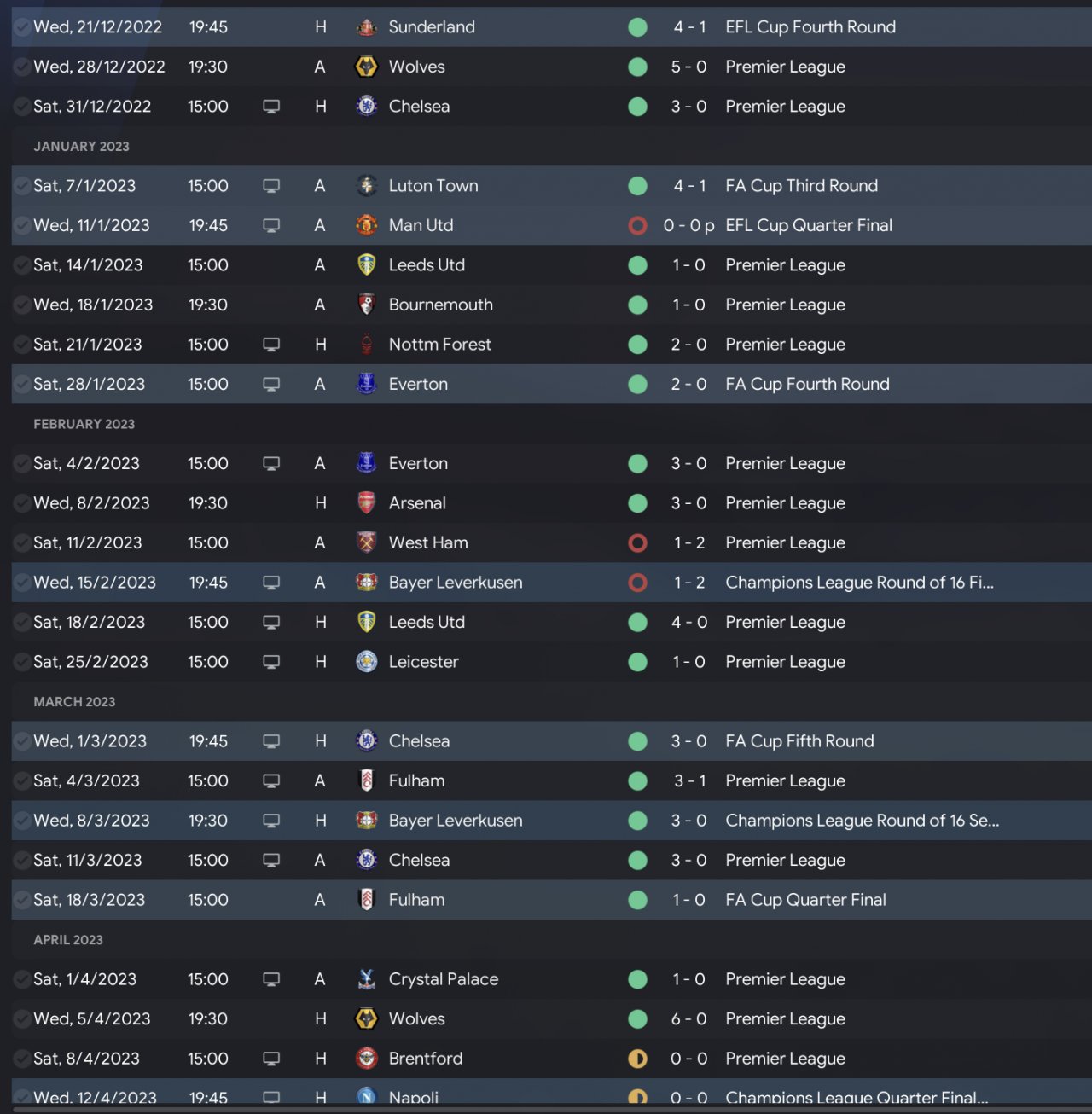Viewport: 1092px width, 1114px height.
Task: Click the Sunderland club badge
Action: [x=366, y=27]
